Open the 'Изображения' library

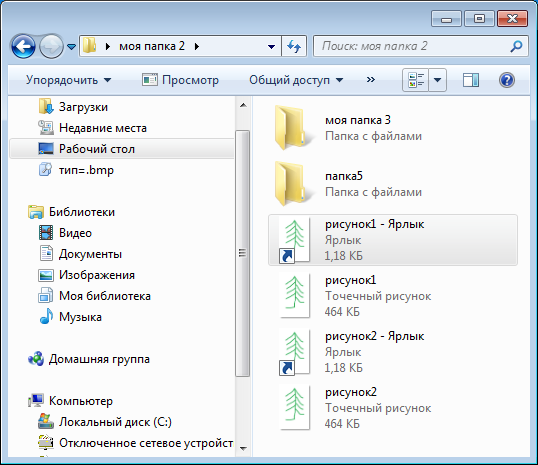point(97,275)
